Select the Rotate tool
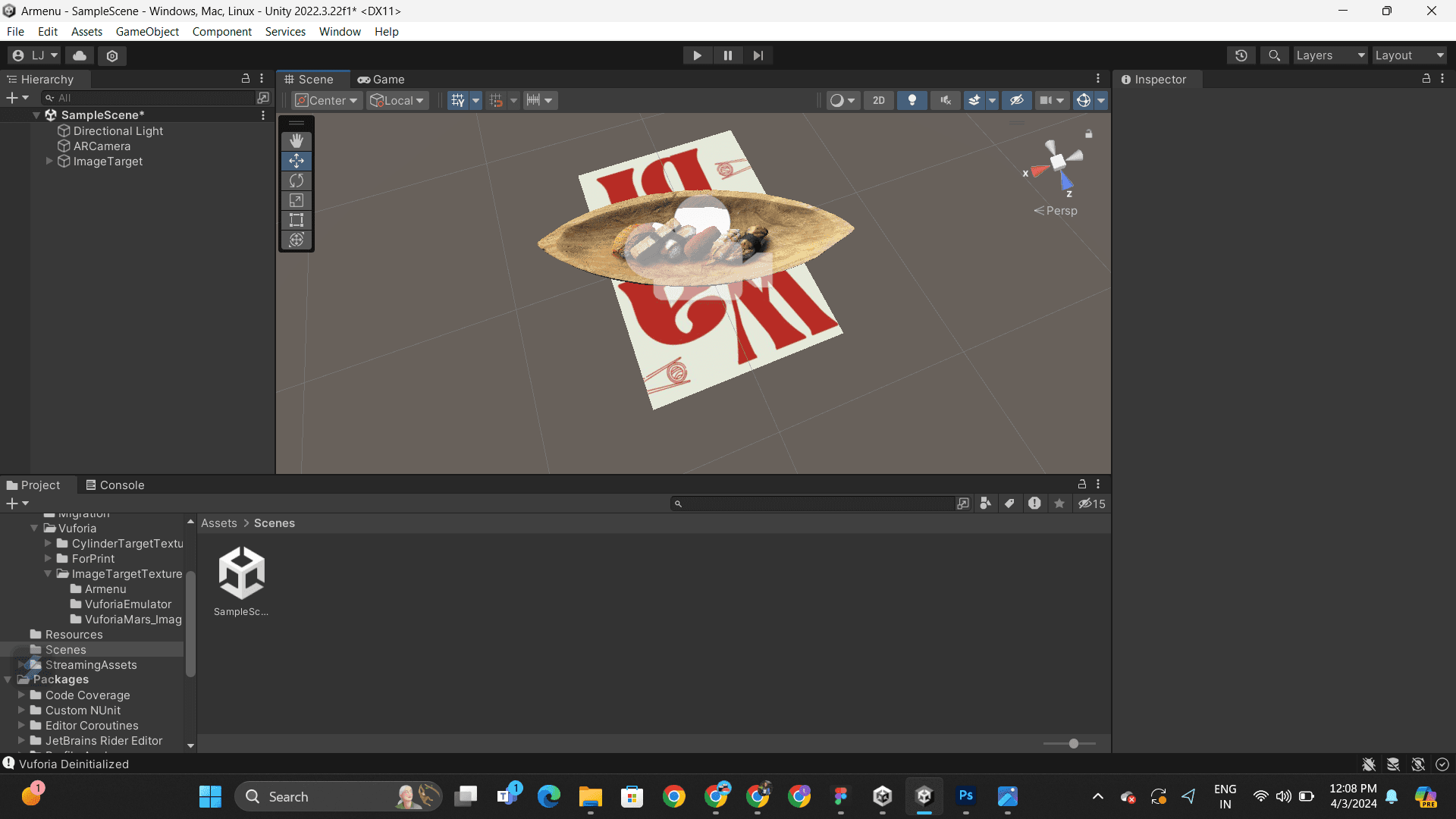 (297, 180)
